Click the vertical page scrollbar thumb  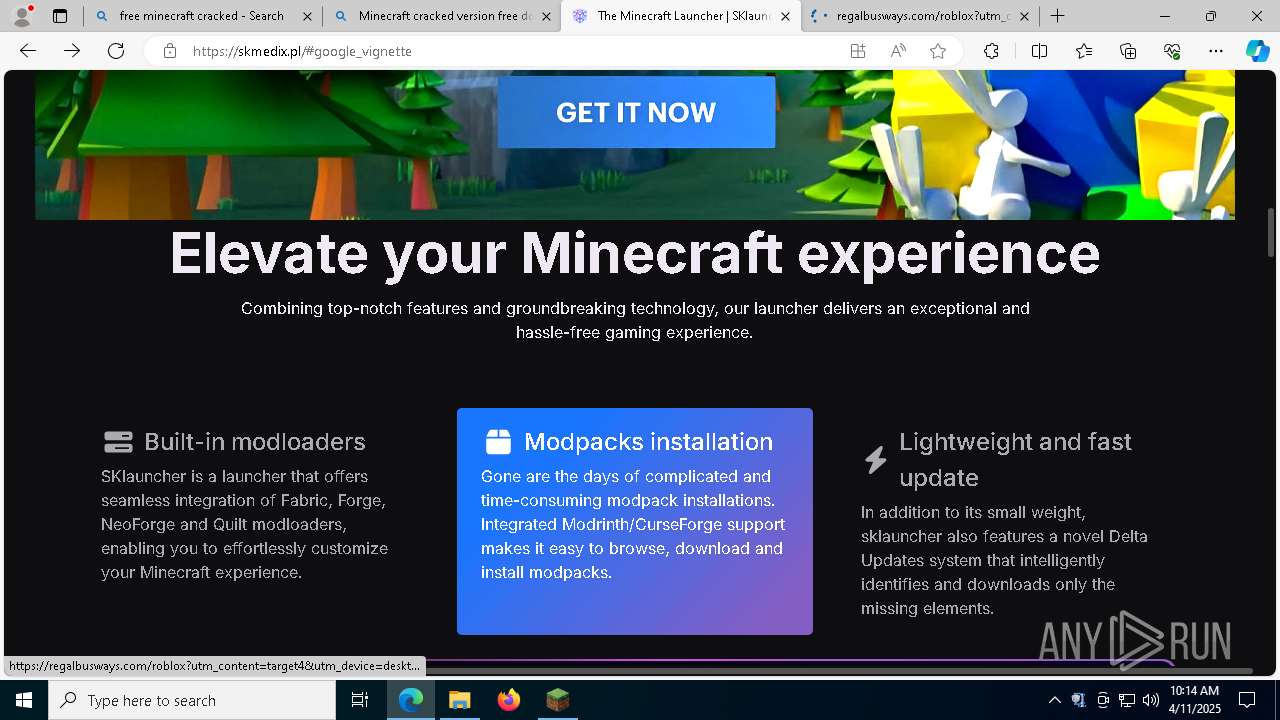pos(1271,232)
